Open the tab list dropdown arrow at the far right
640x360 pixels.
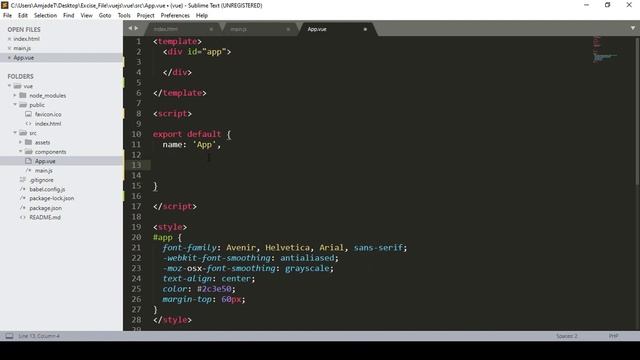tap(633, 28)
